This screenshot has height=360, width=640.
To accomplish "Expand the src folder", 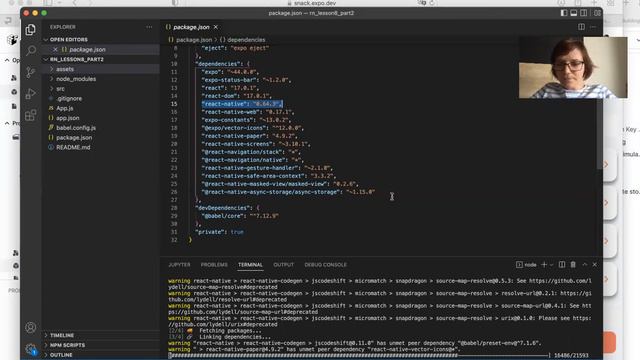I will (x=60, y=89).
